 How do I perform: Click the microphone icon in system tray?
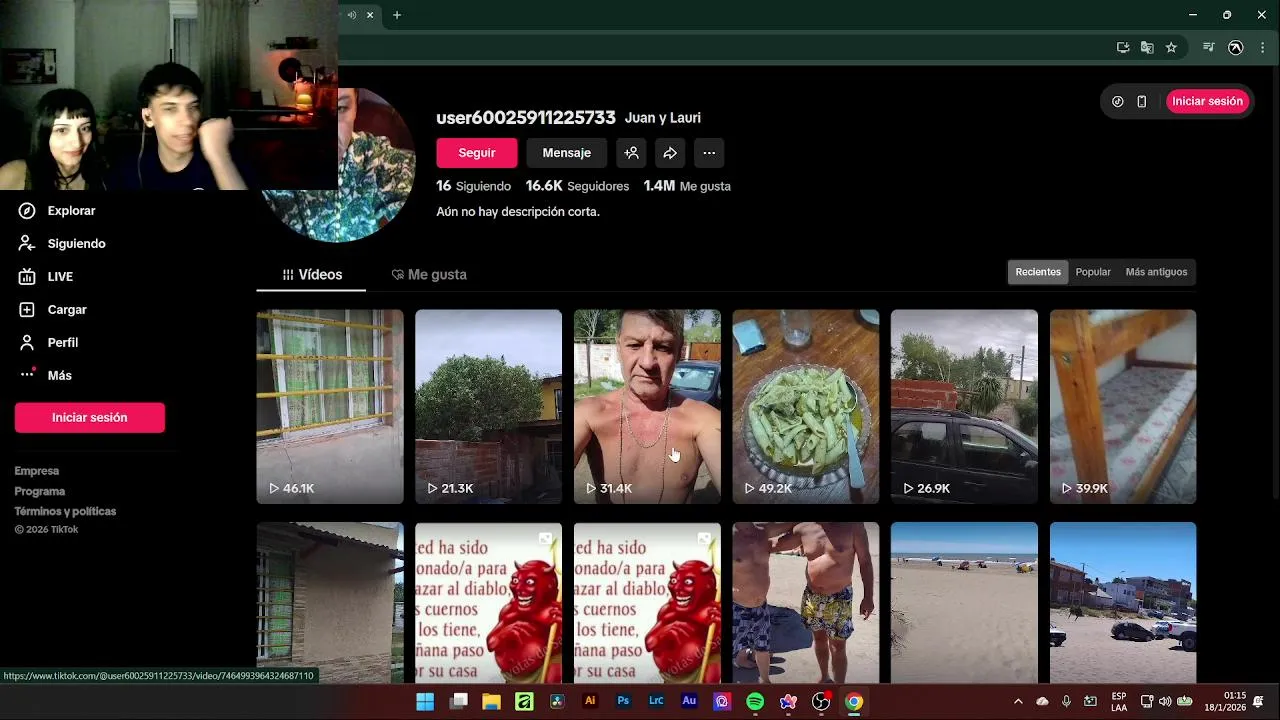[x=1066, y=702]
